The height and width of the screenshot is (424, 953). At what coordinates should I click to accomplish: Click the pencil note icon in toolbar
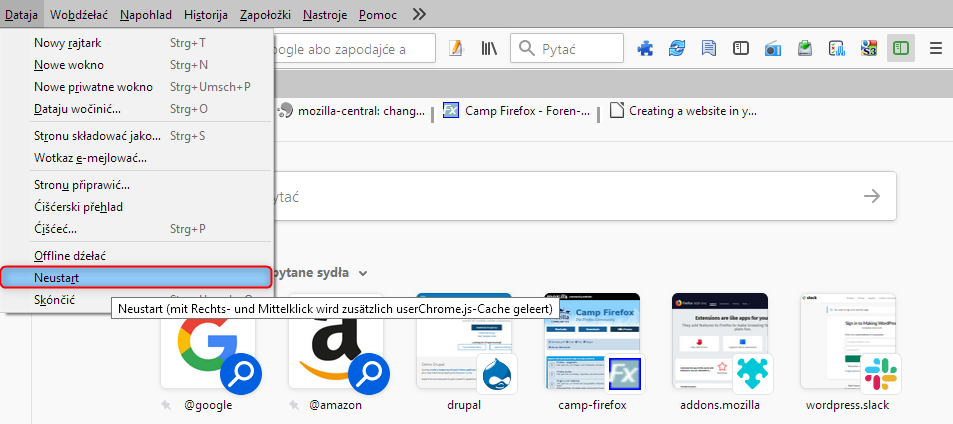[x=456, y=48]
